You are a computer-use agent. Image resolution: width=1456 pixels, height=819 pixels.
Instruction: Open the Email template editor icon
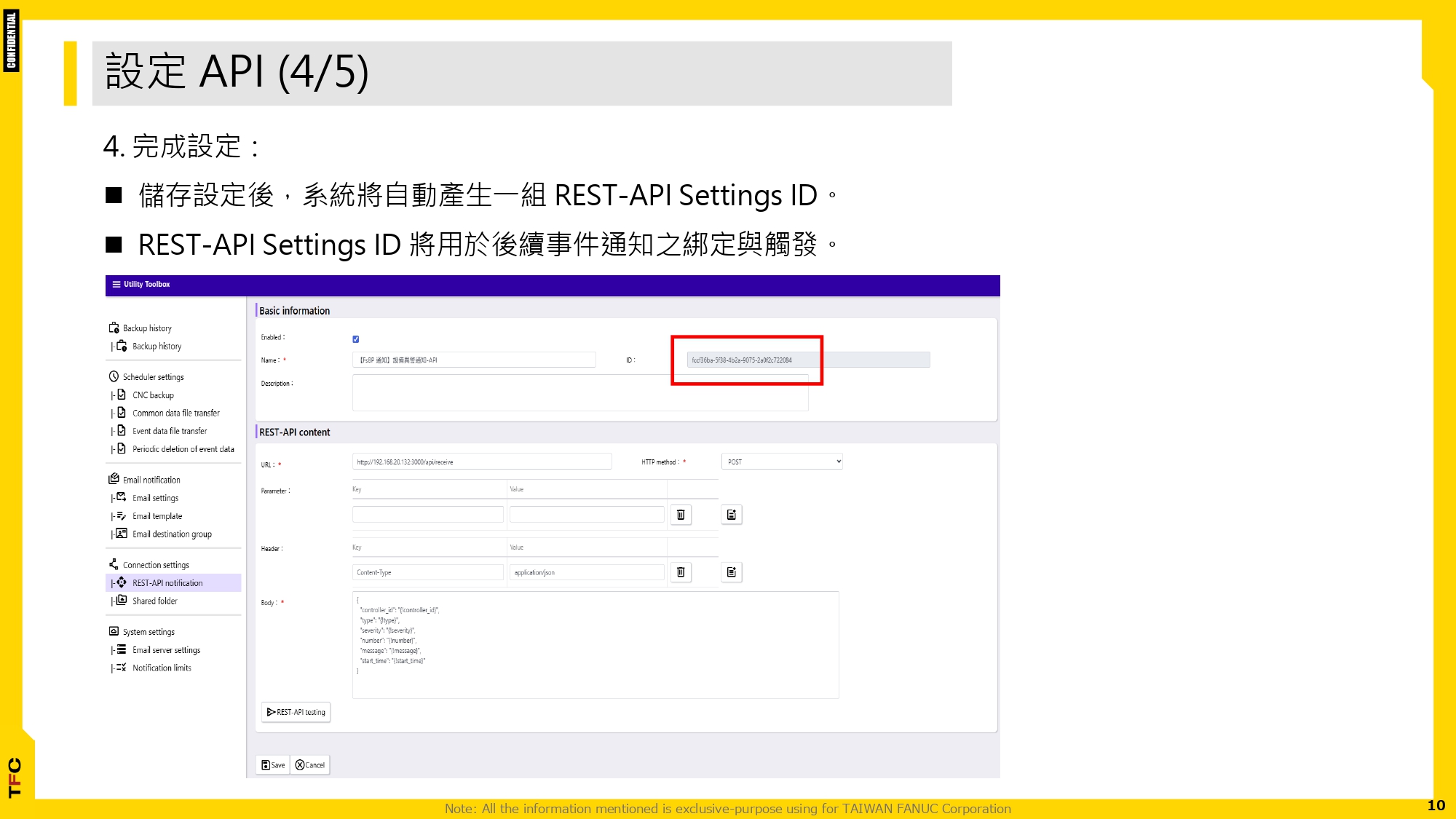coord(122,515)
